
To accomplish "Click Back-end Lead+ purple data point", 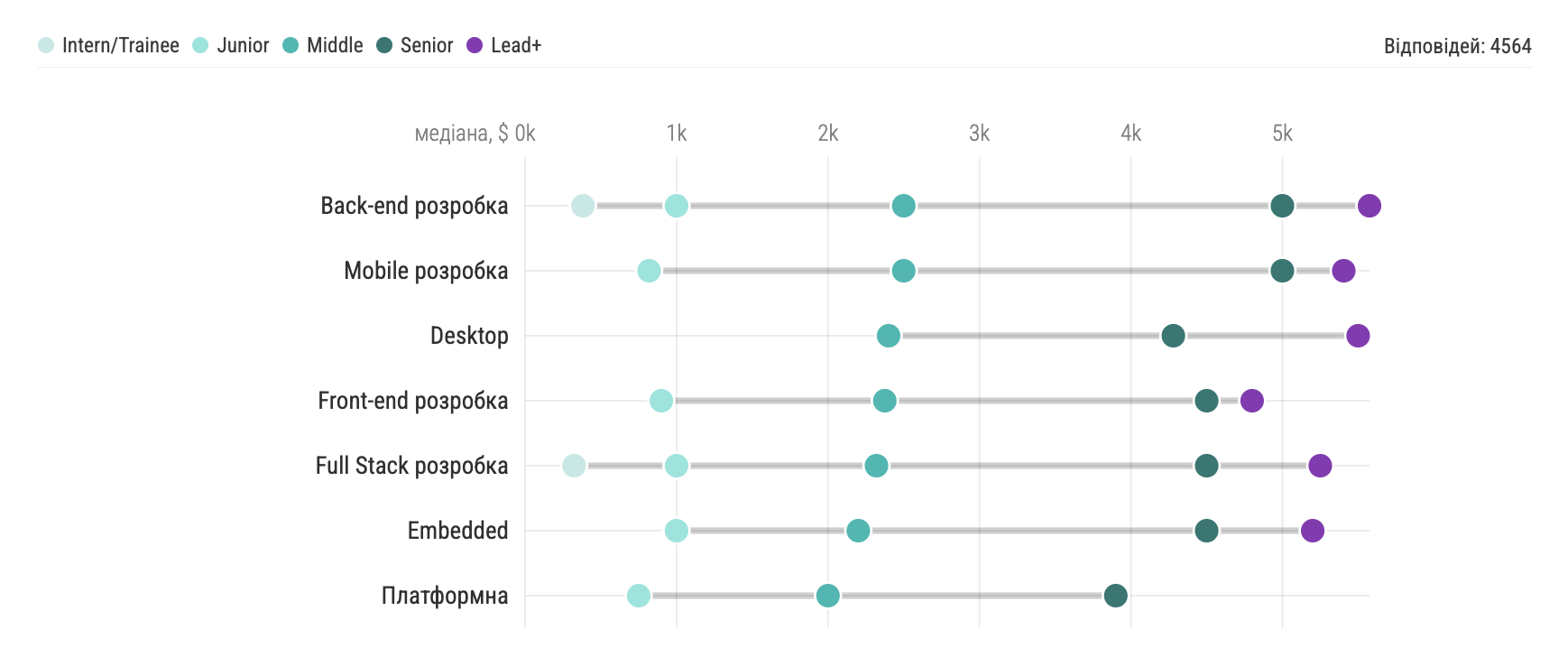I will (x=1369, y=206).
